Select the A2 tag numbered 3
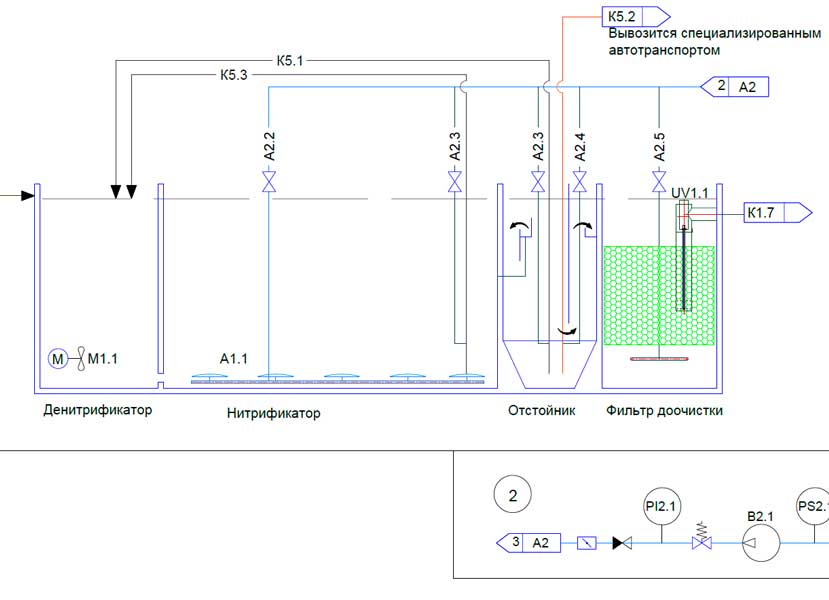 530,543
